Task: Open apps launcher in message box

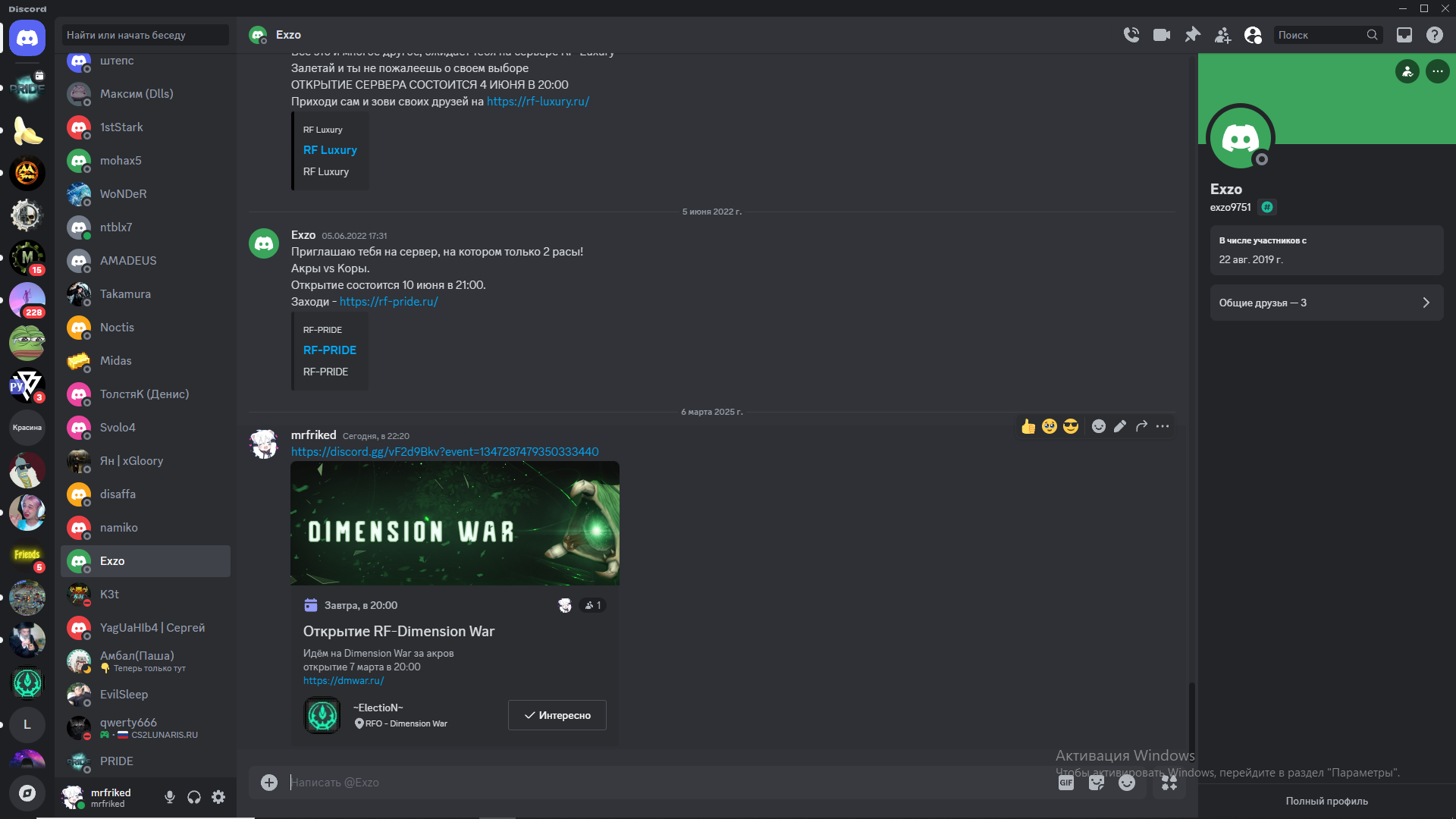Action: (1169, 782)
